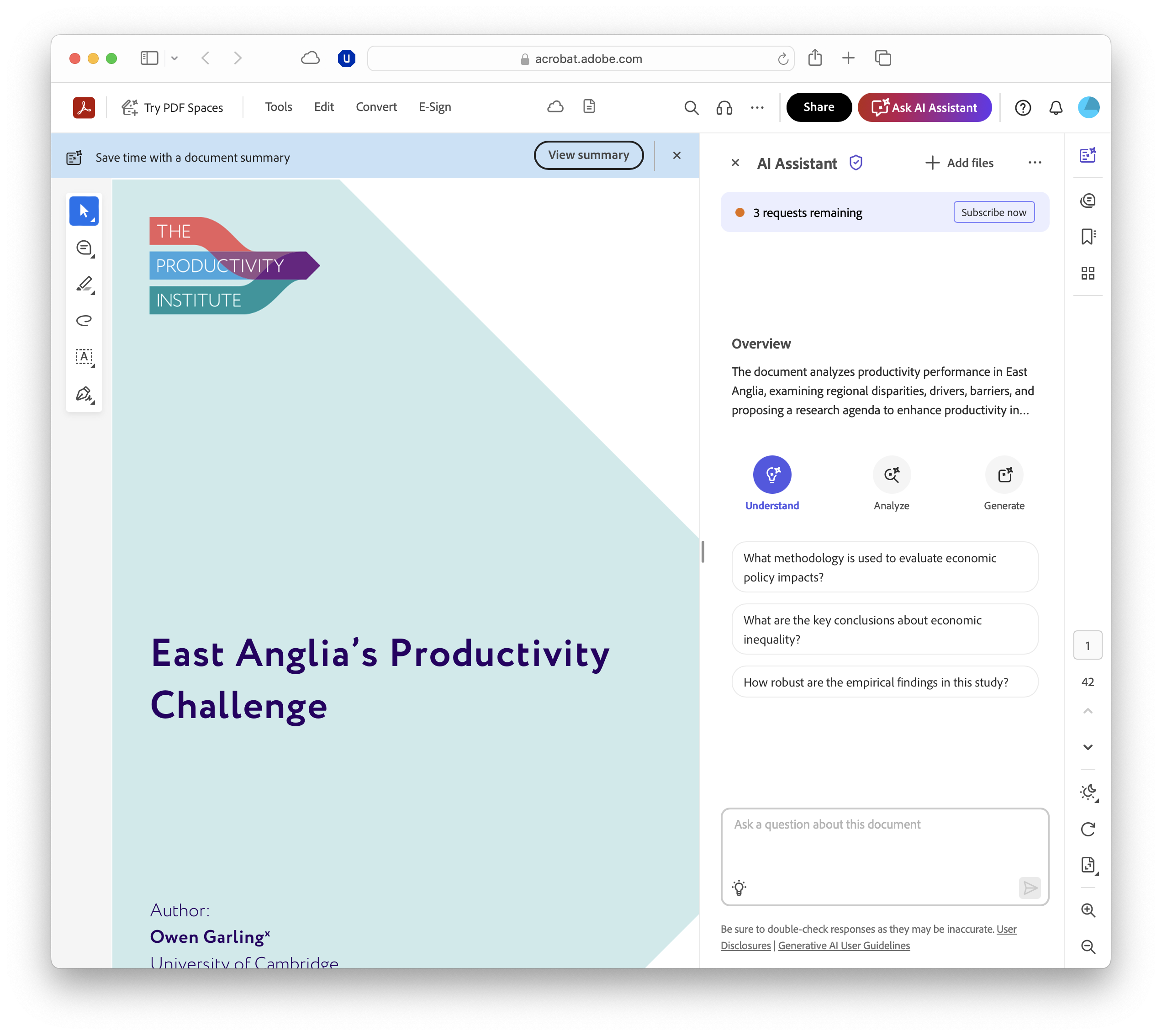Click the View summary button
The image size is (1162, 1036).
(x=588, y=155)
